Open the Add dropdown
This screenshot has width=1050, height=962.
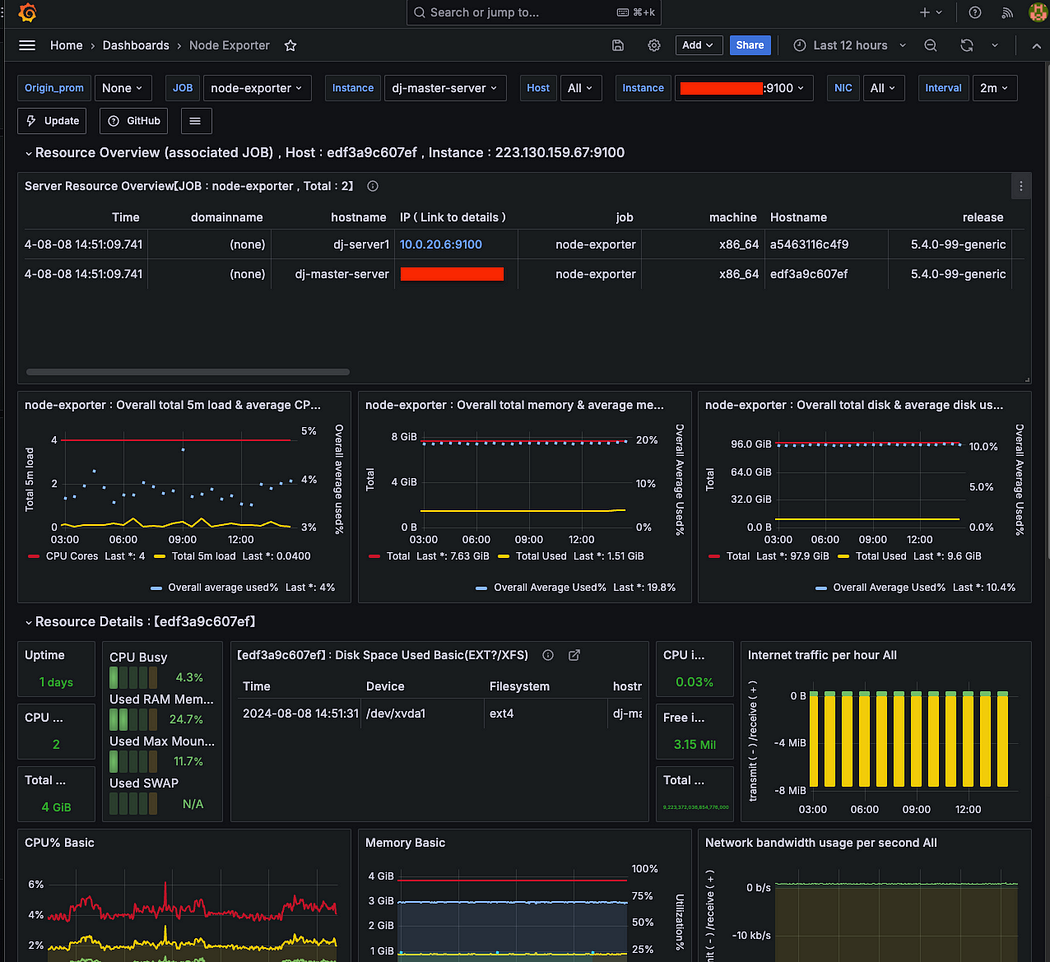click(698, 46)
